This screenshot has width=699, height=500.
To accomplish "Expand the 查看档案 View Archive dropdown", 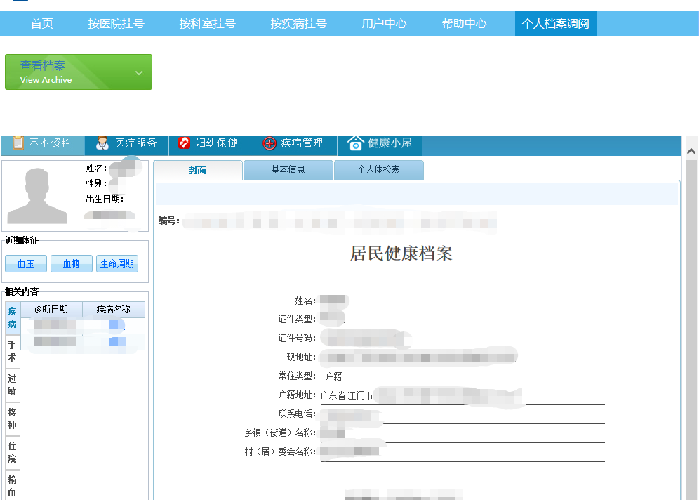I will pyautogui.click(x=78, y=72).
